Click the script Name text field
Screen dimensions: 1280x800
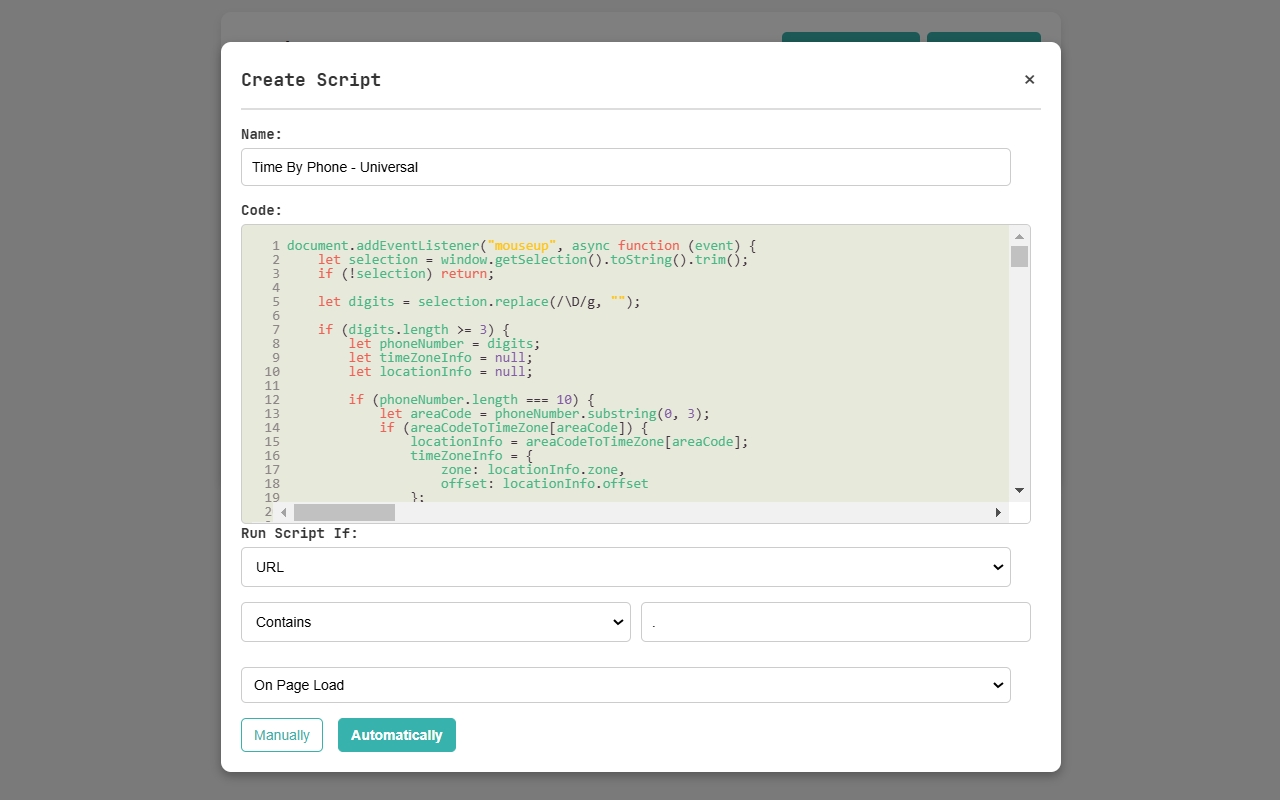coord(625,166)
